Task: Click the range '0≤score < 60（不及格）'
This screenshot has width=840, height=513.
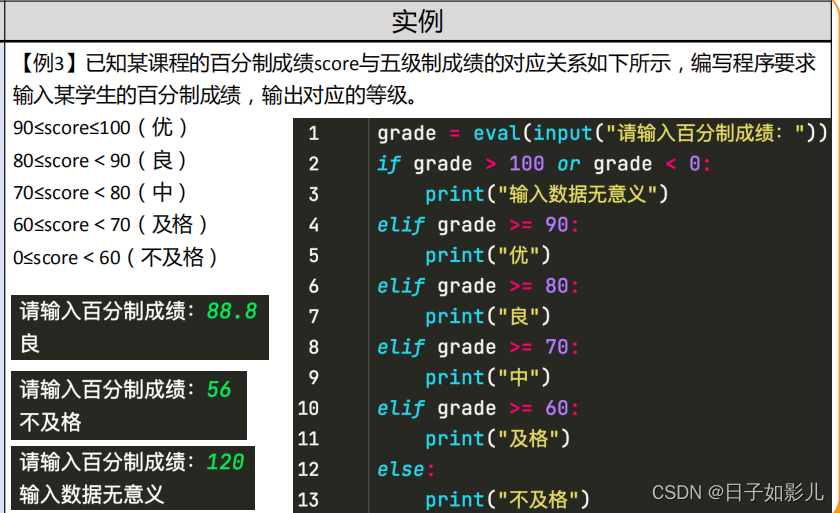Action: [x=116, y=258]
